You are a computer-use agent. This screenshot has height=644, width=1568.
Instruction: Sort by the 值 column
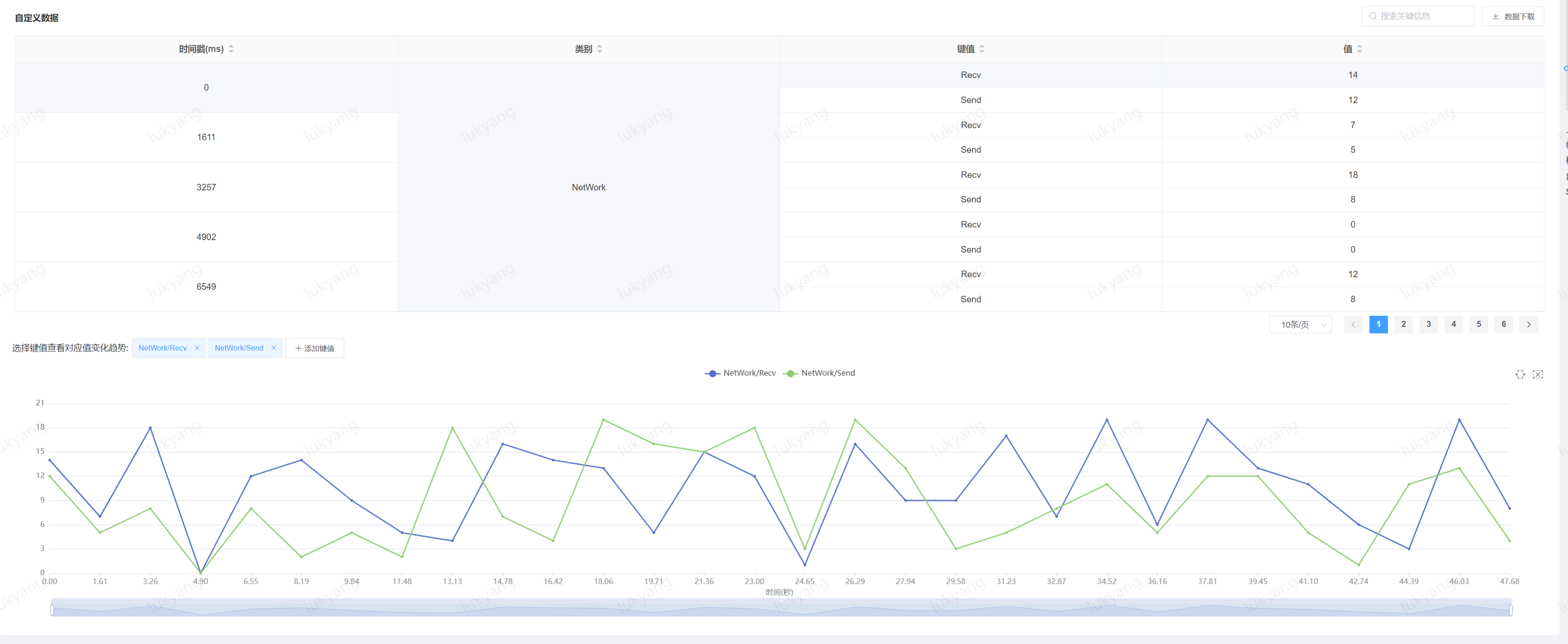point(1359,49)
